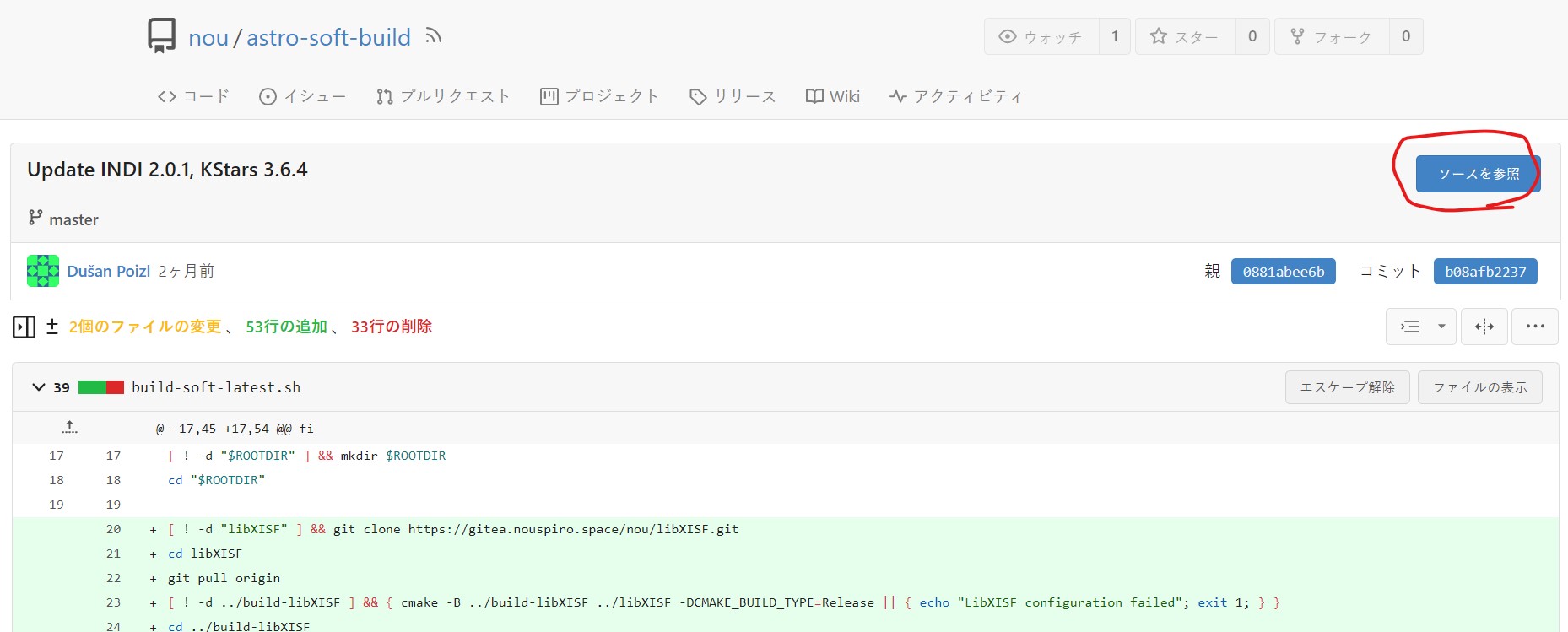Viewport: 1568px width, 632px height.
Task: Switch to the リリース tab
Action: (733, 96)
